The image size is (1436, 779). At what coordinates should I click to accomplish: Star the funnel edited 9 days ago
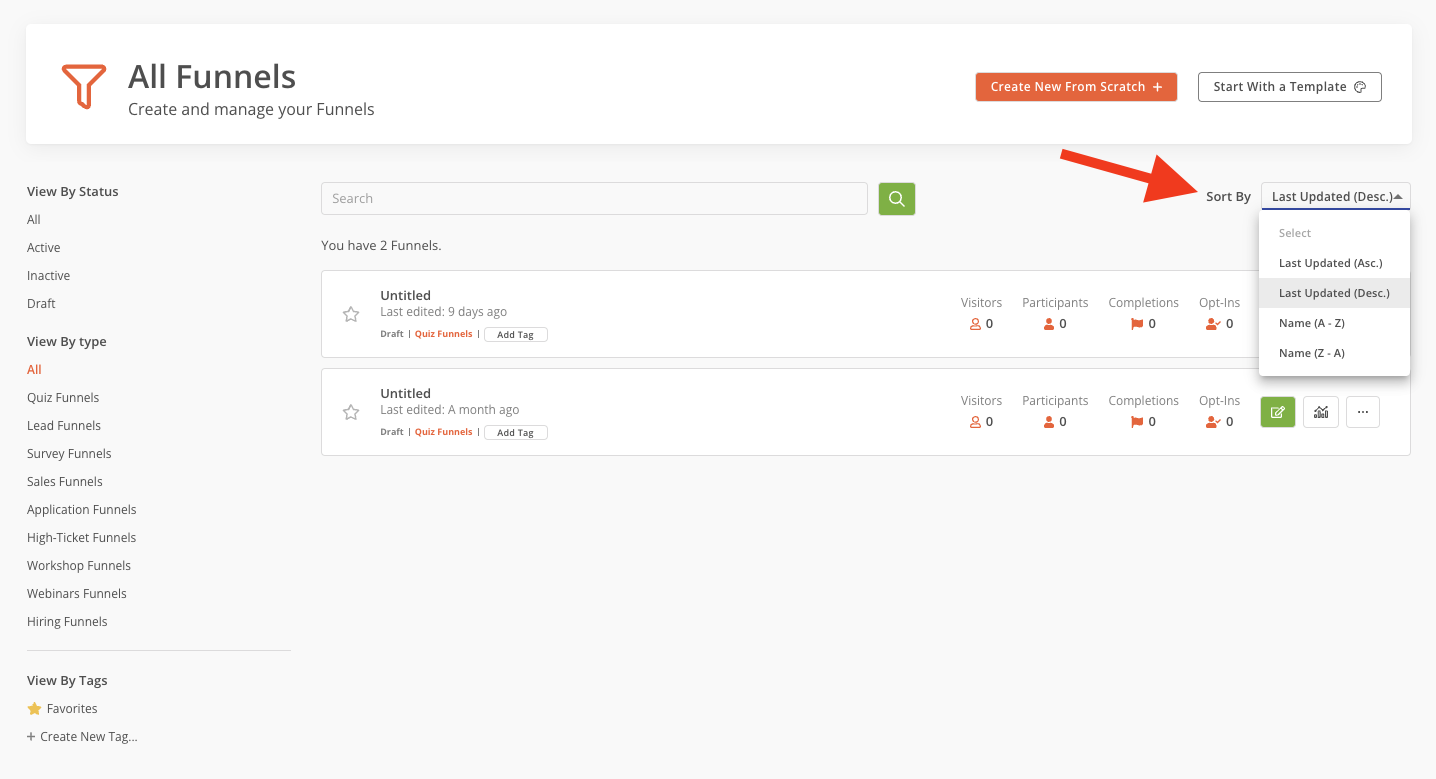pyautogui.click(x=351, y=314)
